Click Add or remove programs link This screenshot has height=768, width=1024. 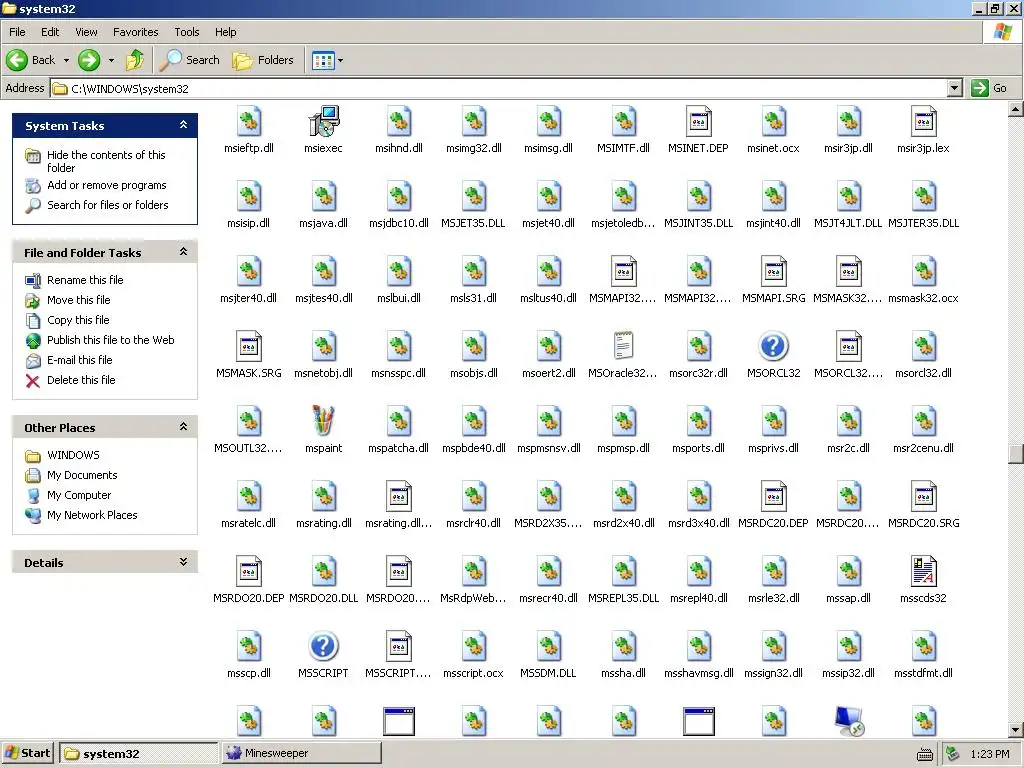click(x=106, y=185)
